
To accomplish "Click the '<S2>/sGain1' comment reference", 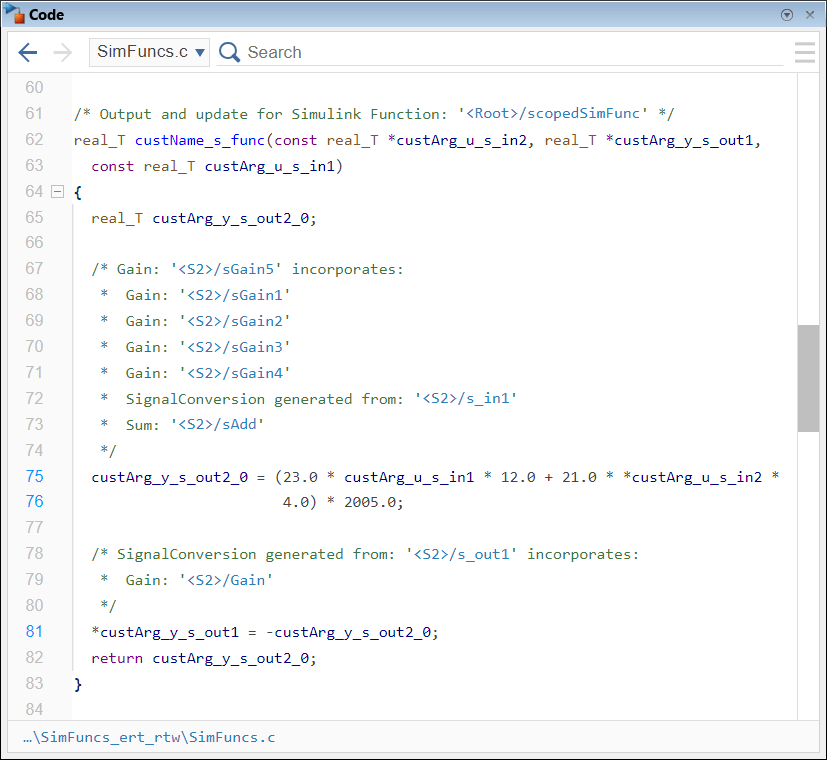I will (239, 294).
